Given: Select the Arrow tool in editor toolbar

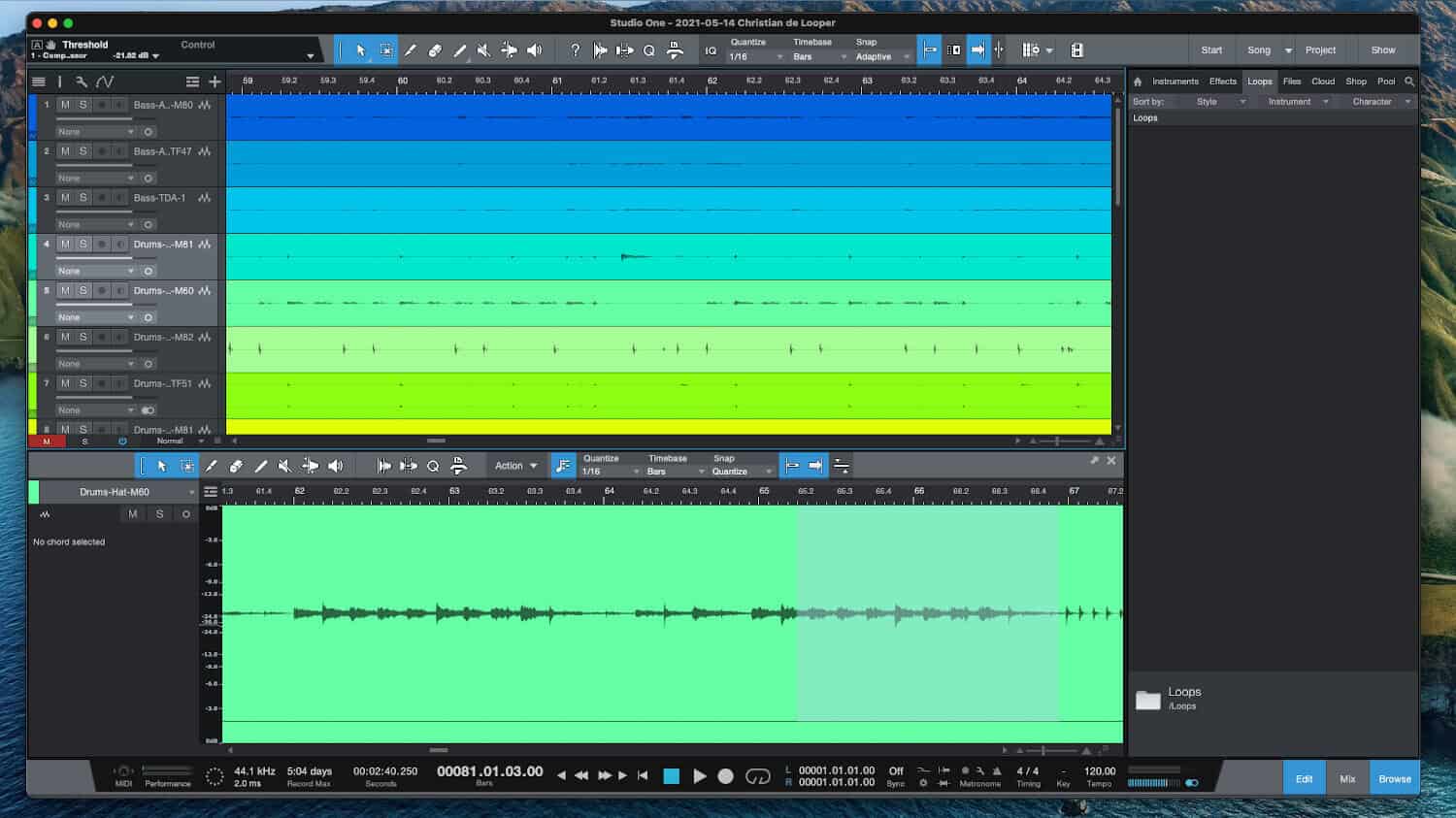Looking at the screenshot, I should (x=162, y=466).
